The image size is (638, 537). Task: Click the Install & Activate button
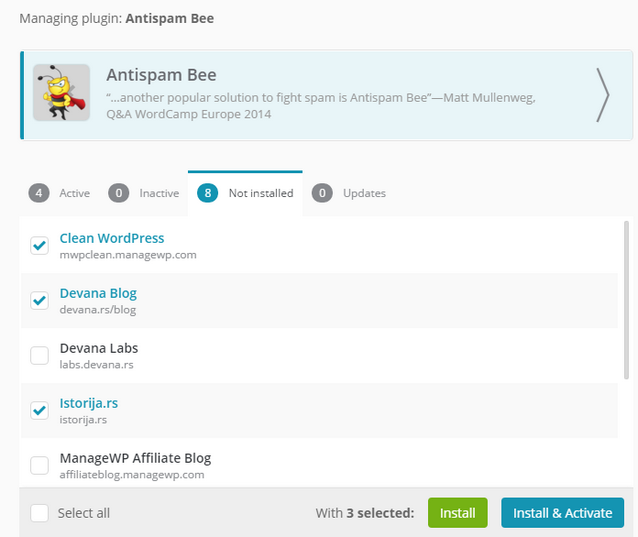(563, 513)
